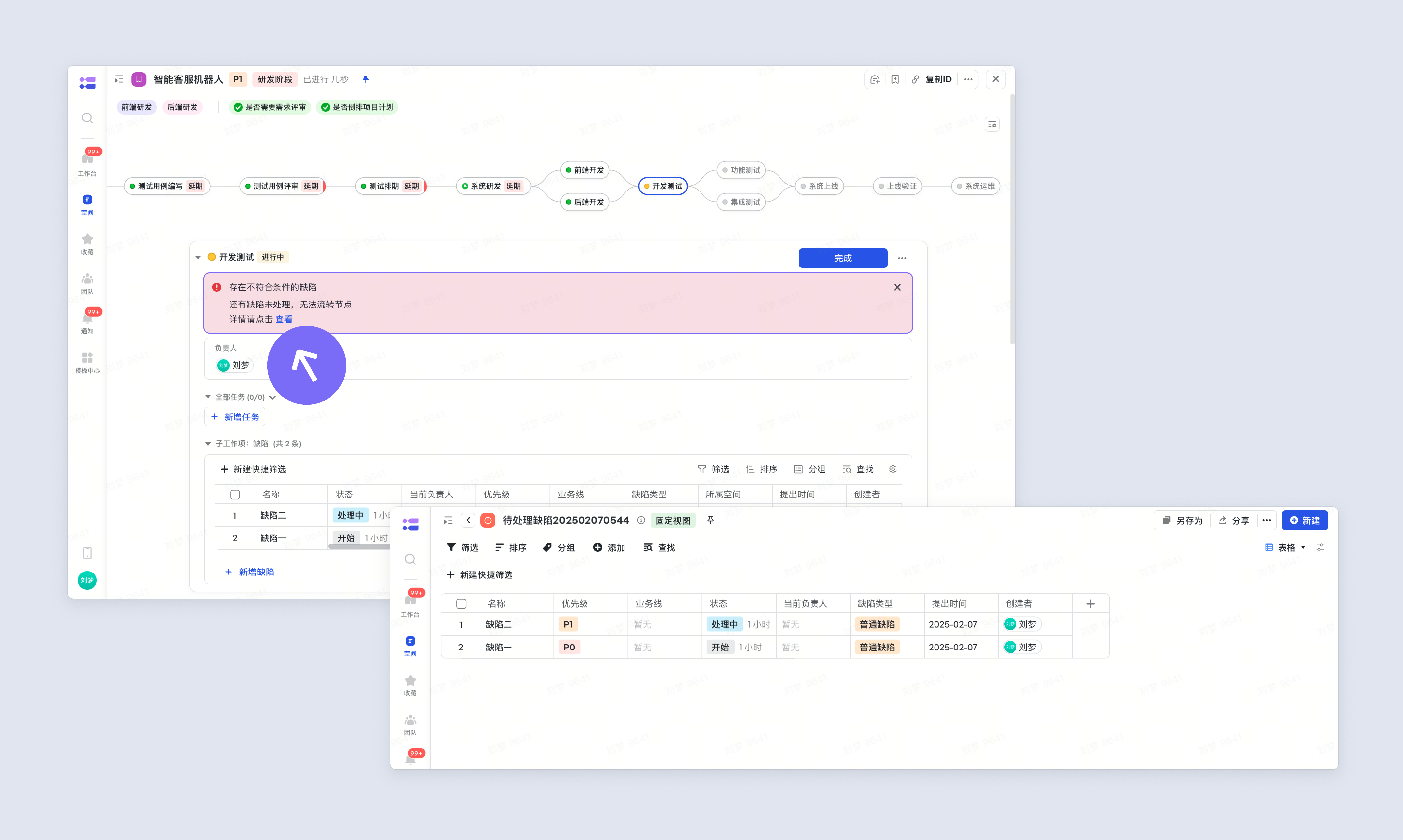This screenshot has width=1403, height=840.
Task: Click 新增缺陷 below the subtask table
Action: tap(250, 572)
